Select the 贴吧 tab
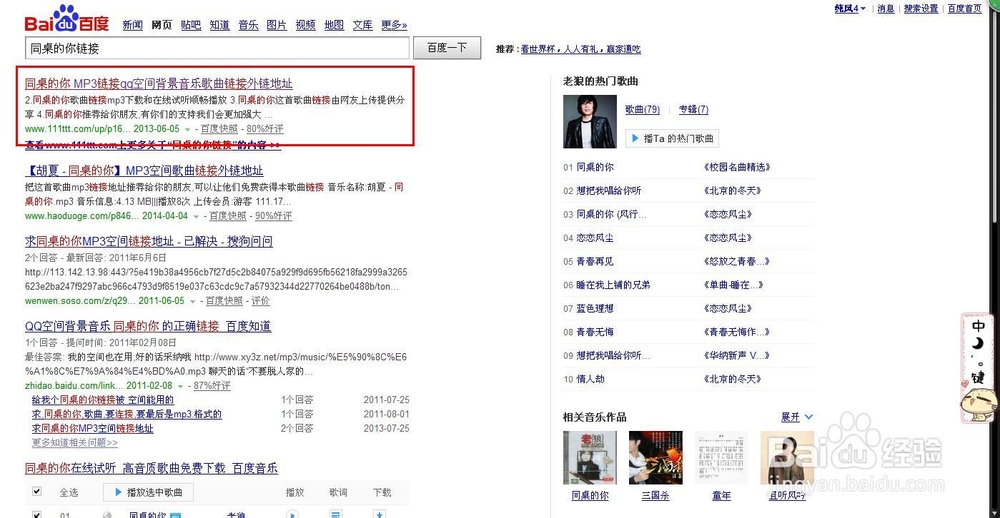The width and height of the screenshot is (1000, 518). (191, 25)
